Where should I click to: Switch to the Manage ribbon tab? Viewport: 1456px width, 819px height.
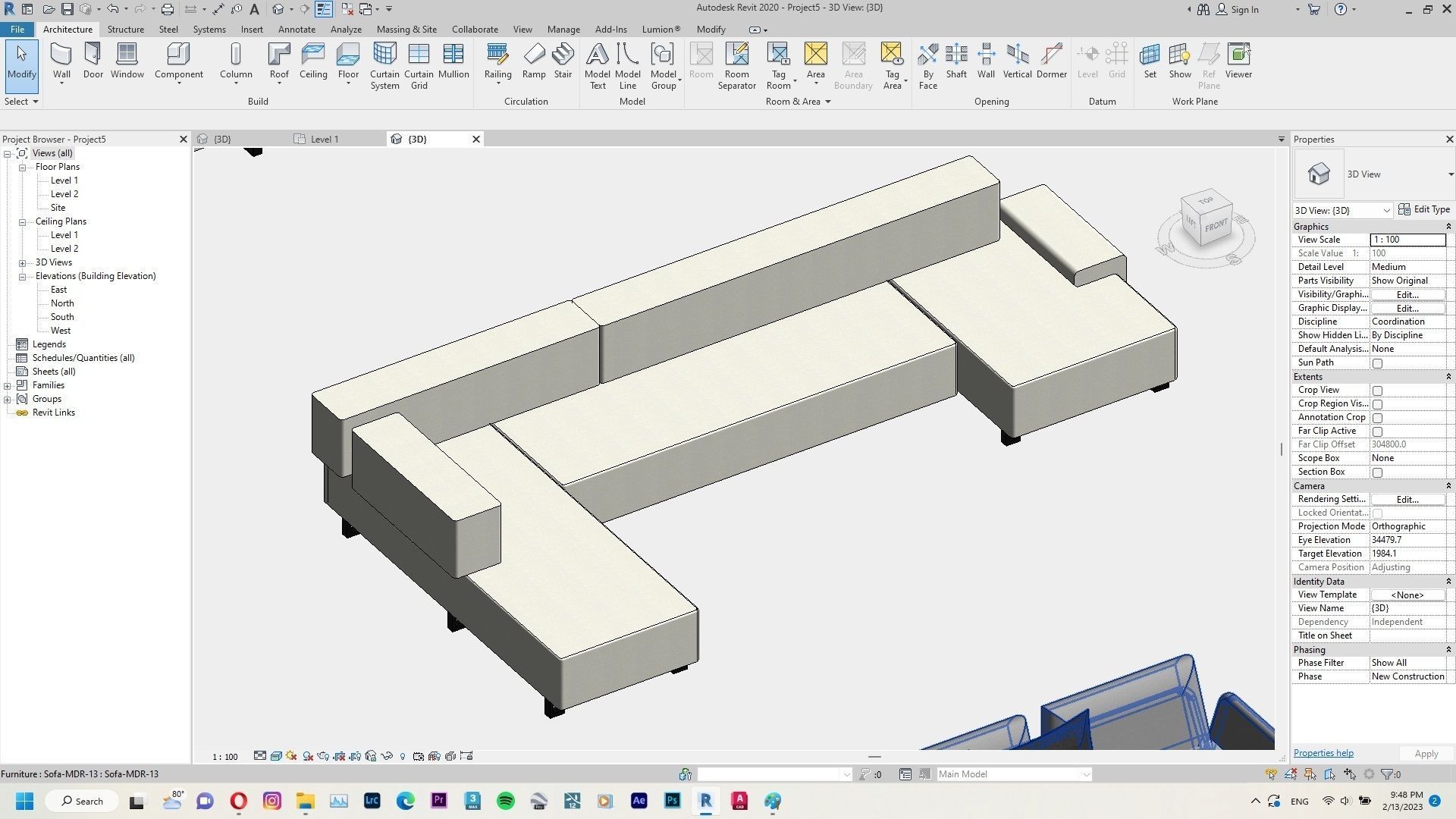(563, 29)
